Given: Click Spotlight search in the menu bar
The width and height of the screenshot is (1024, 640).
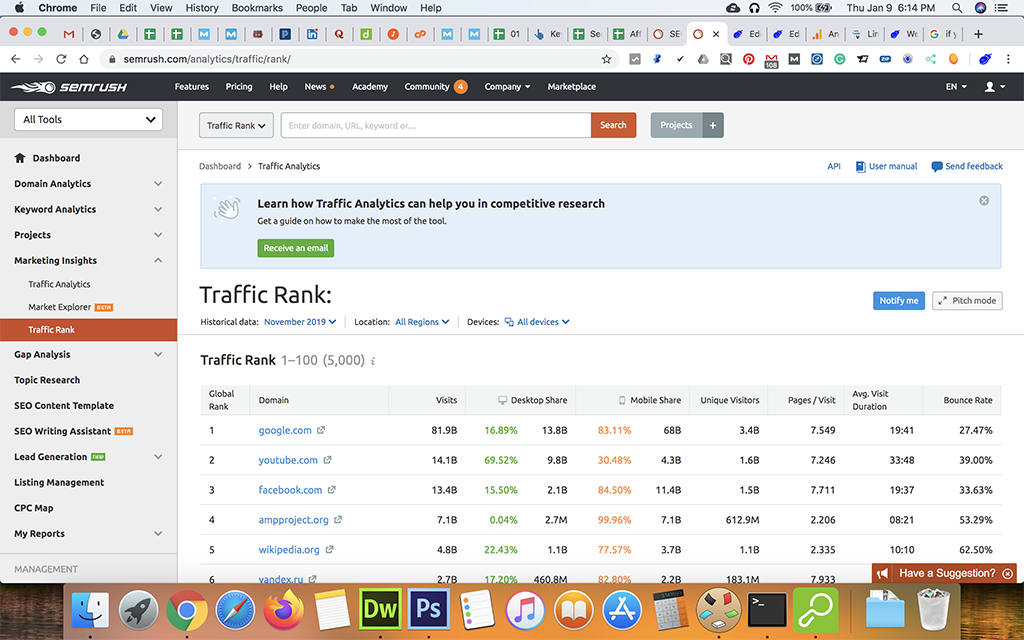Looking at the screenshot, I should tap(957, 8).
